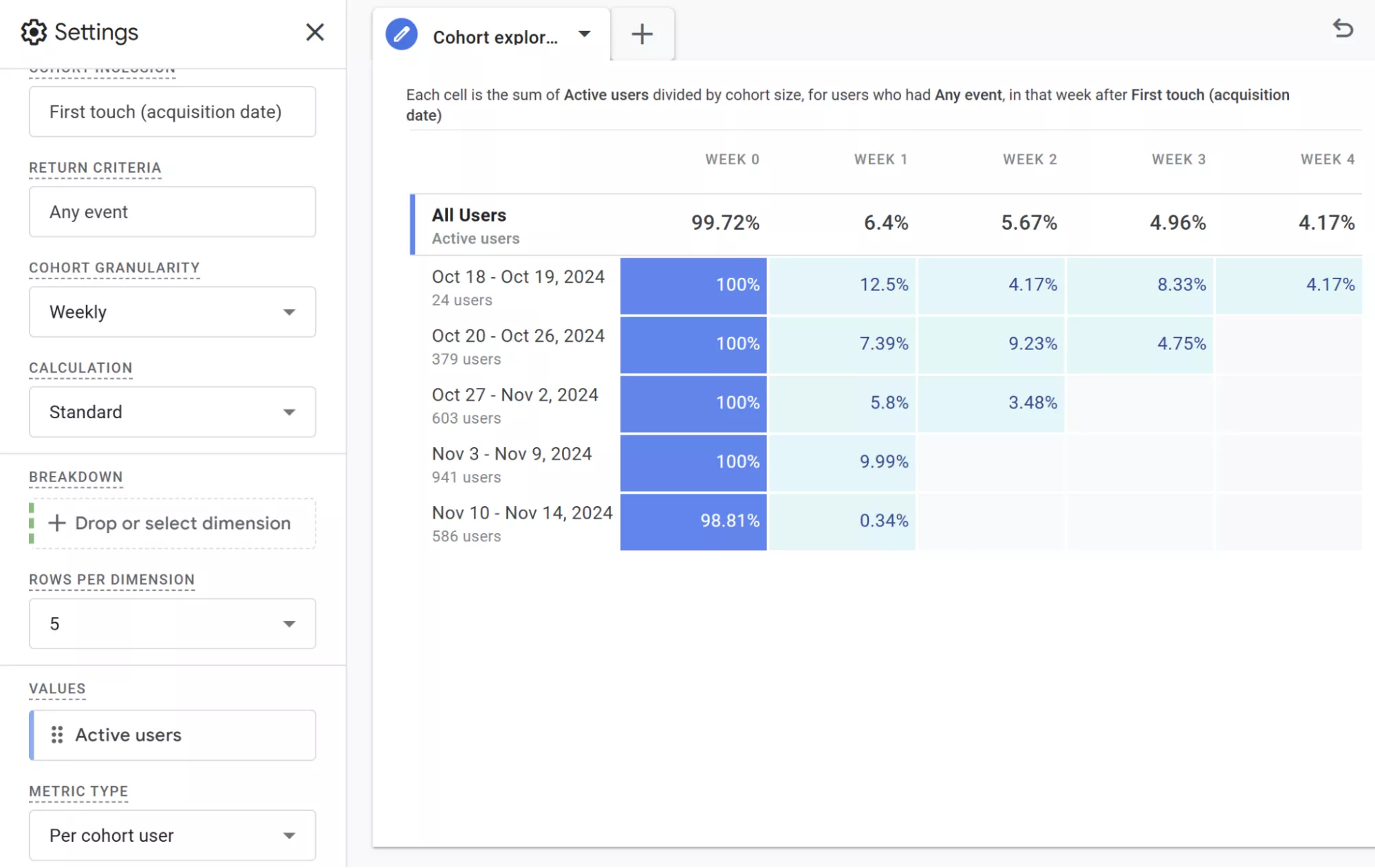Click the WEEK 1 column header
The image size is (1375, 868).
pyautogui.click(x=880, y=160)
